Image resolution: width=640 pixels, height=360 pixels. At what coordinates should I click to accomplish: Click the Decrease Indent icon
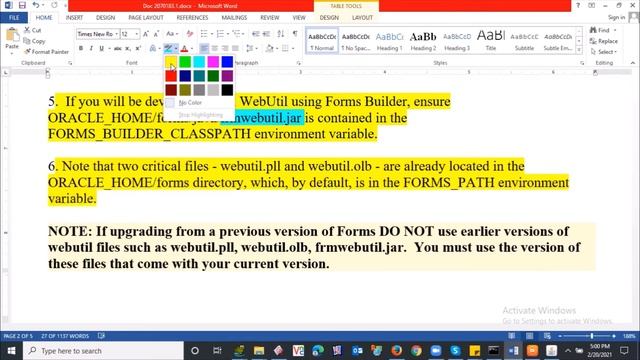pyautogui.click(x=256, y=34)
